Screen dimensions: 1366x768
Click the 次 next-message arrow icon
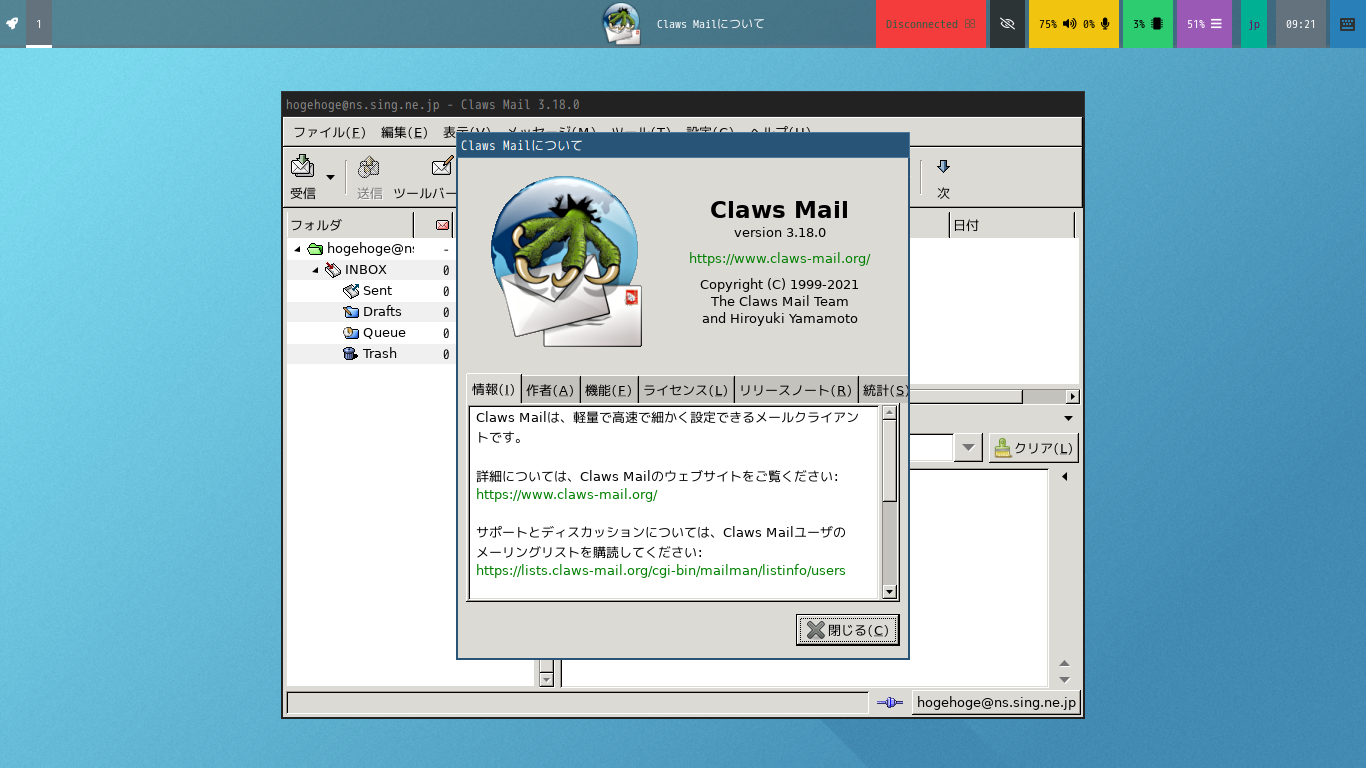pyautogui.click(x=943, y=167)
